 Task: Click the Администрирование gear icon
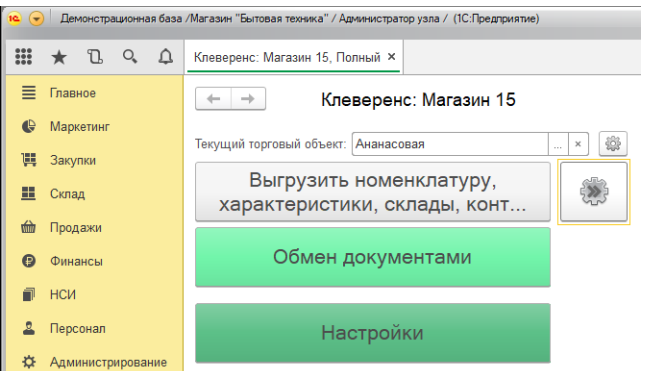28,362
